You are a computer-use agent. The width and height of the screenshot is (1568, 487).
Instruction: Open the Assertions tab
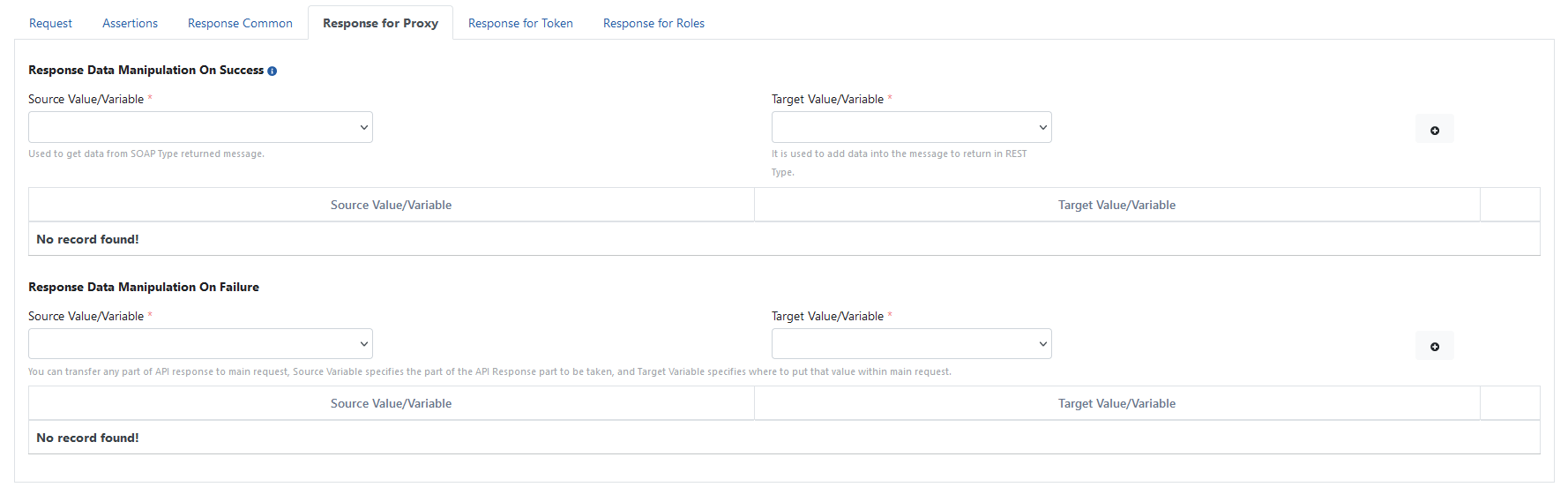pyautogui.click(x=130, y=23)
